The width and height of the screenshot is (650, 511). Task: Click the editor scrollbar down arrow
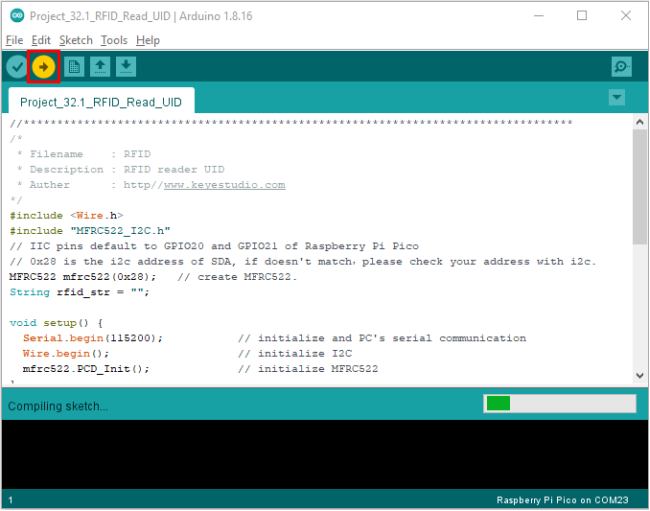(x=640, y=375)
